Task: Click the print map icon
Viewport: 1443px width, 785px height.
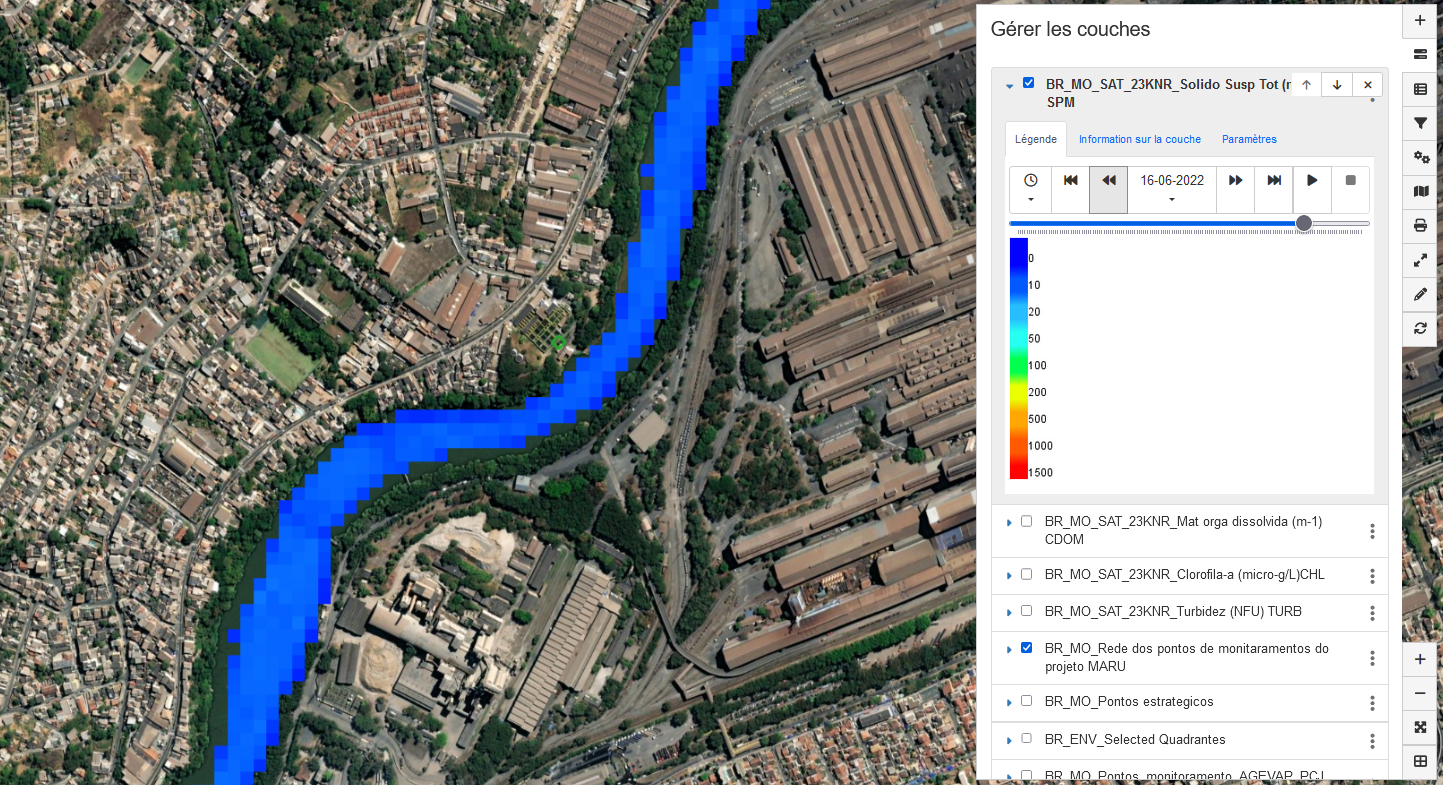Action: point(1420,226)
